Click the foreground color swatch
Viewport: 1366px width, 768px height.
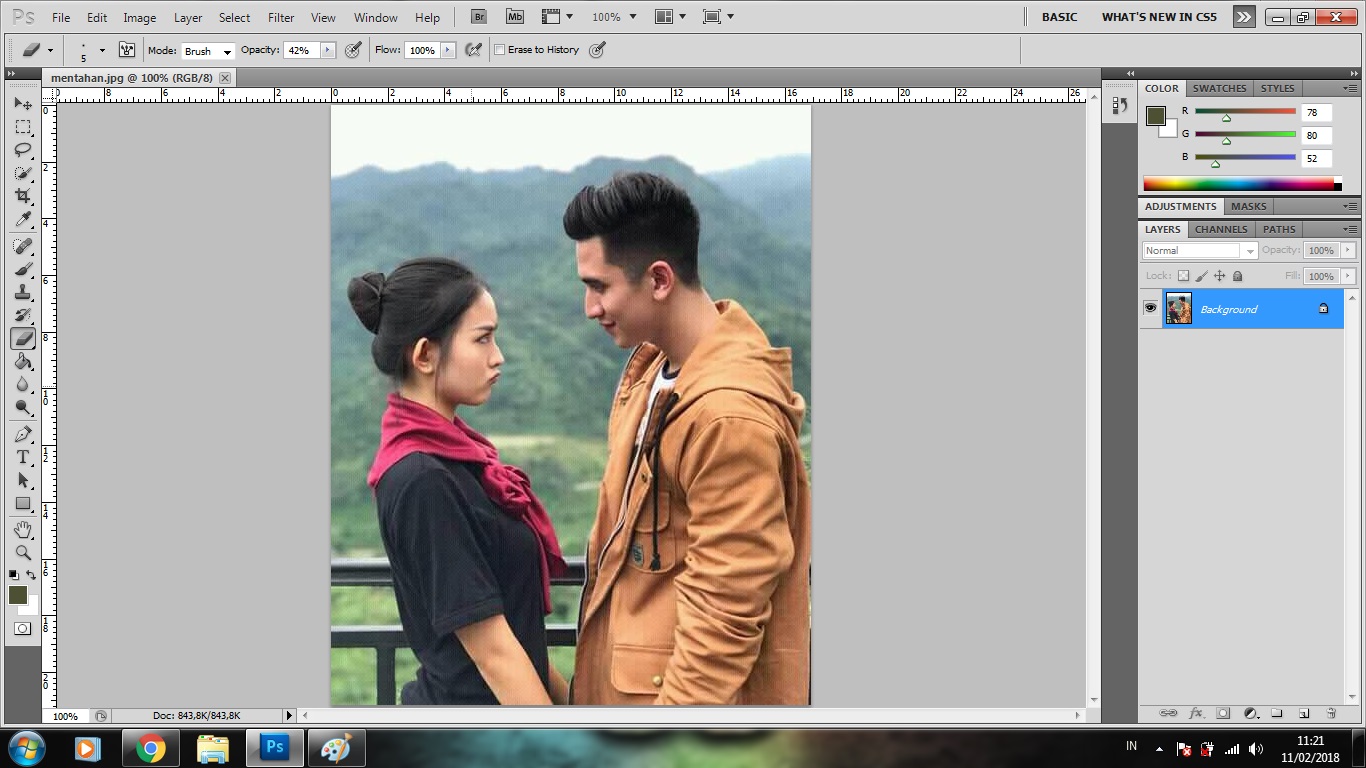coord(18,595)
